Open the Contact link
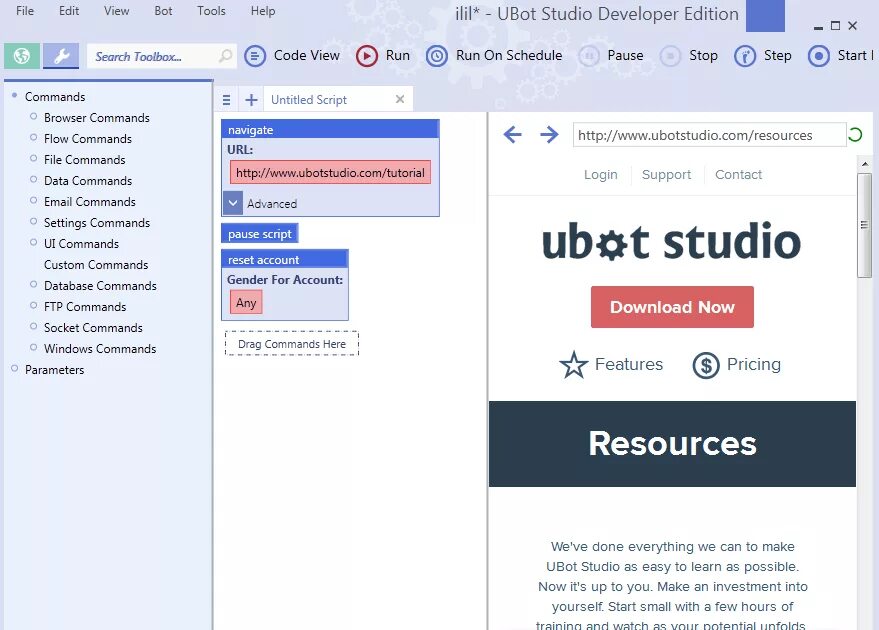 pyautogui.click(x=738, y=174)
